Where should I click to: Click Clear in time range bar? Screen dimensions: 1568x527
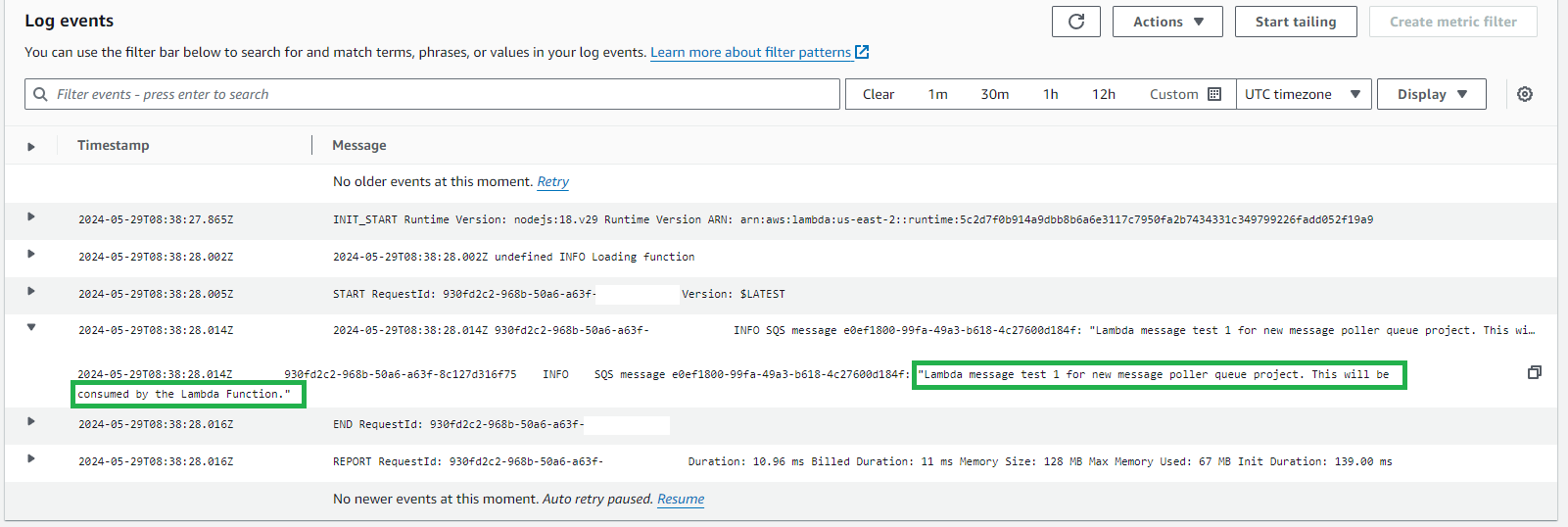coord(878,94)
